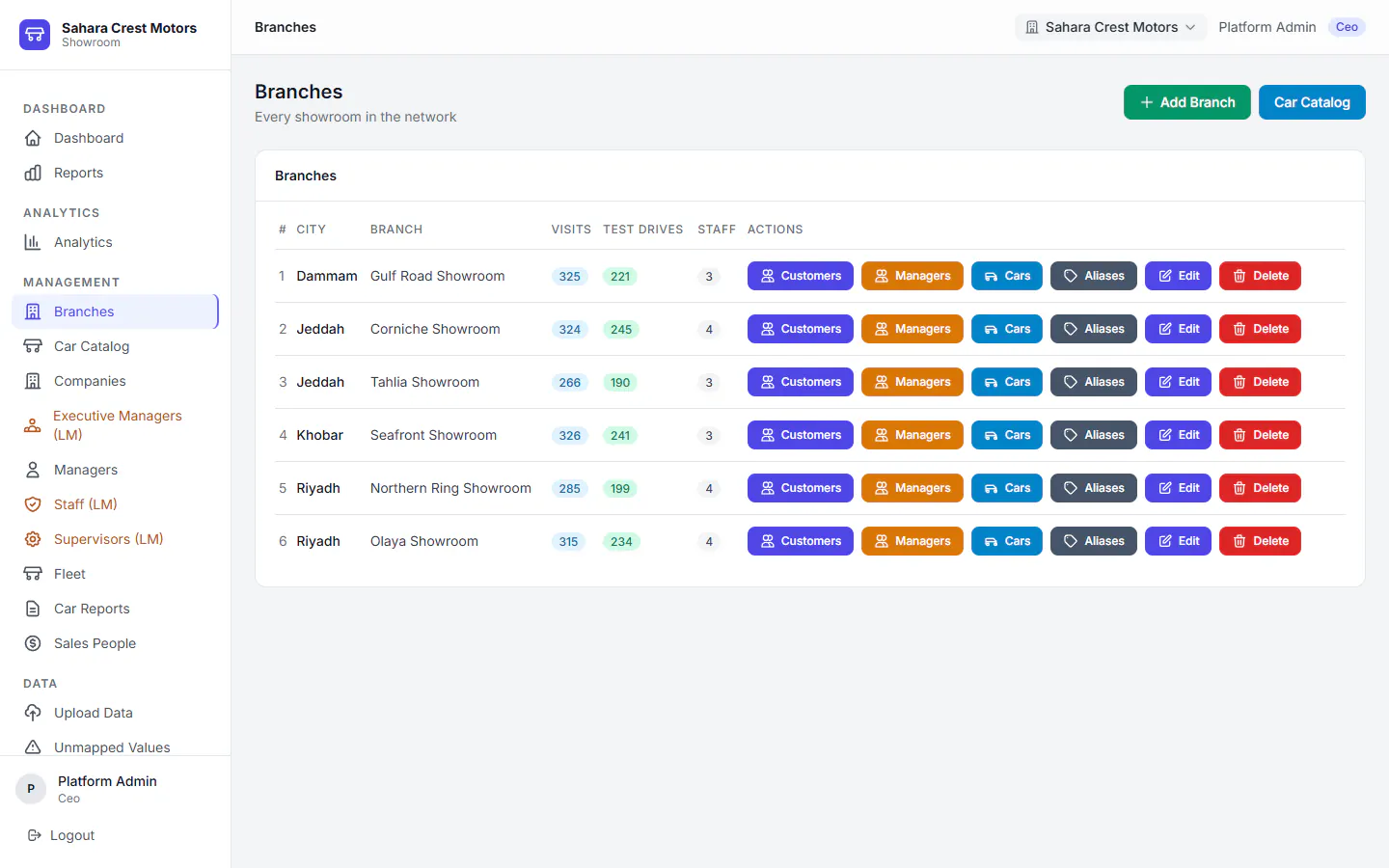Click the Ceo role badge in header

(1347, 27)
